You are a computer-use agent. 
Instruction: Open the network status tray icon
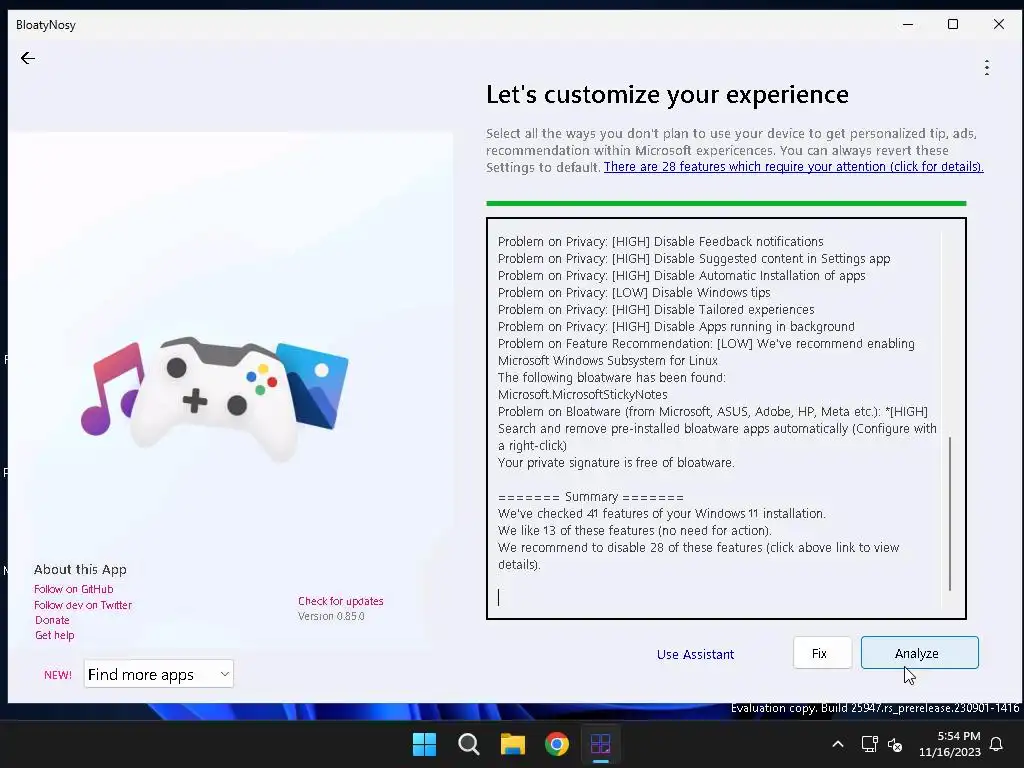tap(869, 744)
